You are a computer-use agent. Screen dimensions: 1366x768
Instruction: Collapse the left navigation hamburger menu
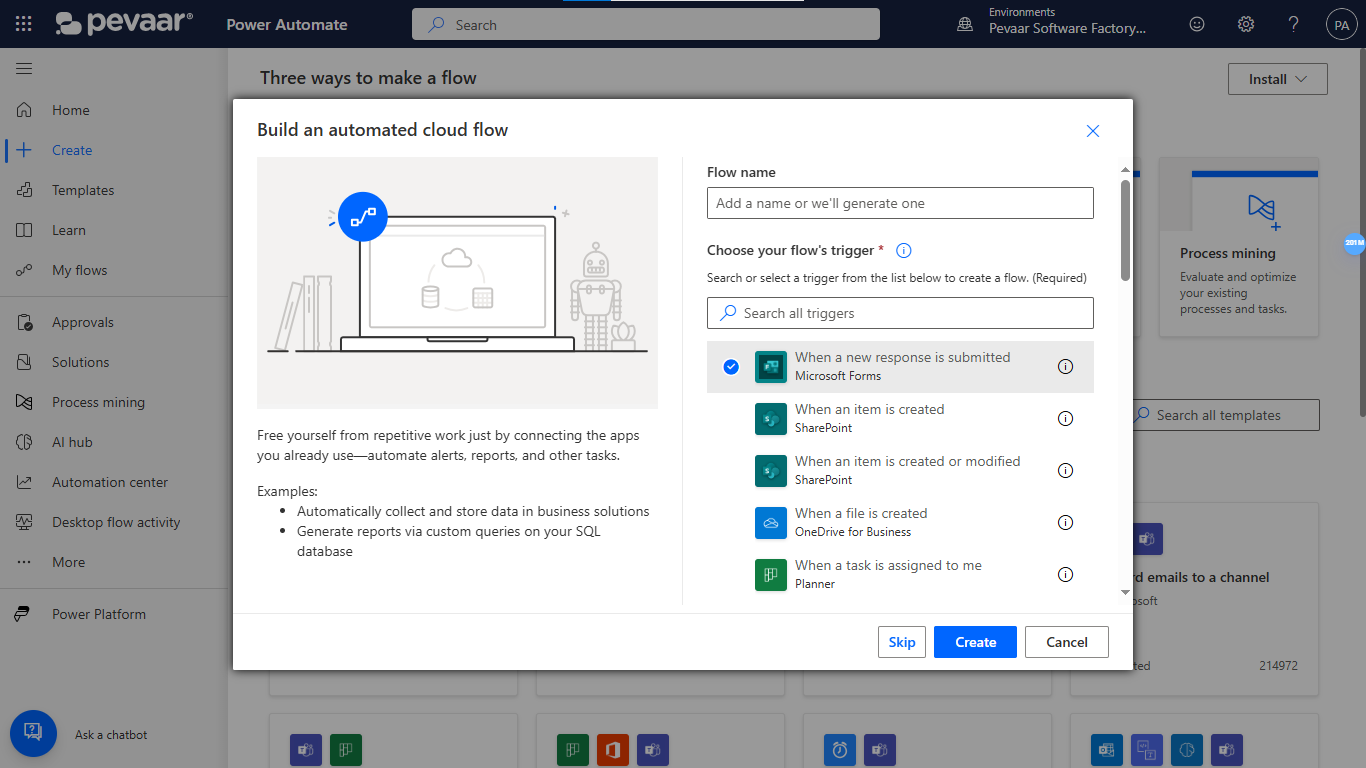tap(24, 68)
